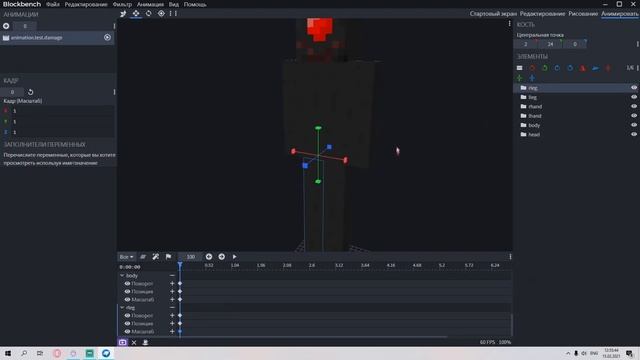This screenshot has width=640, height=360.
Task: Add keyframe to body Масштаб channel
Action: point(172,300)
